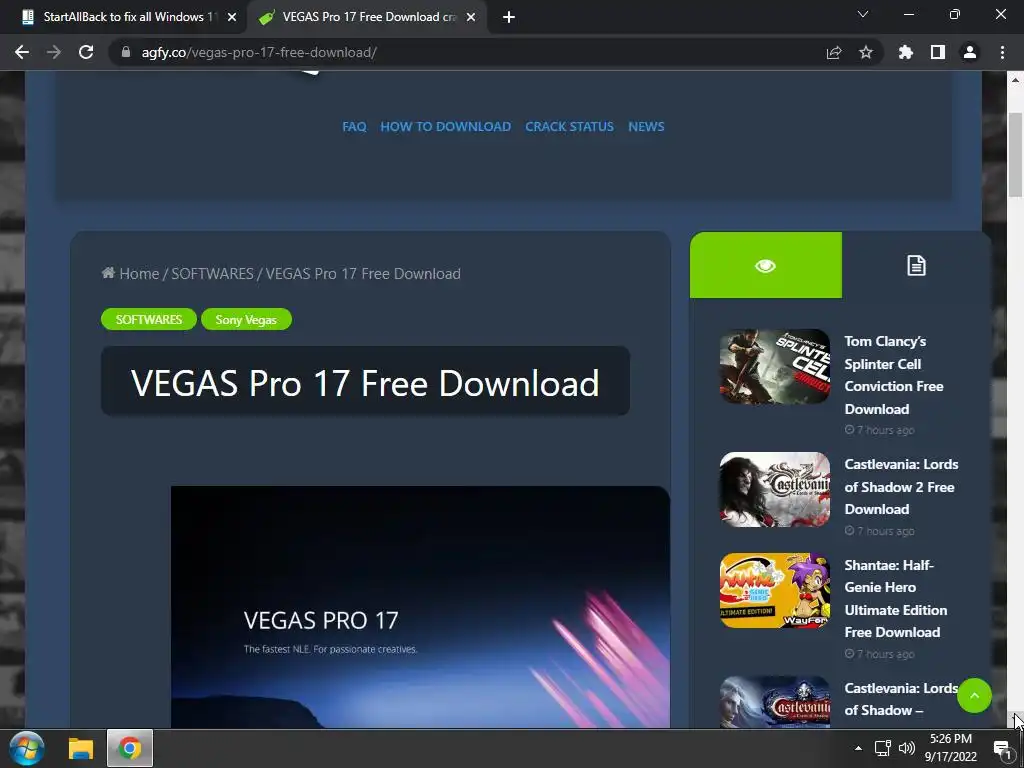The width and height of the screenshot is (1024, 768).
Task: Open the tab search dropdown
Action: pyautogui.click(x=863, y=14)
